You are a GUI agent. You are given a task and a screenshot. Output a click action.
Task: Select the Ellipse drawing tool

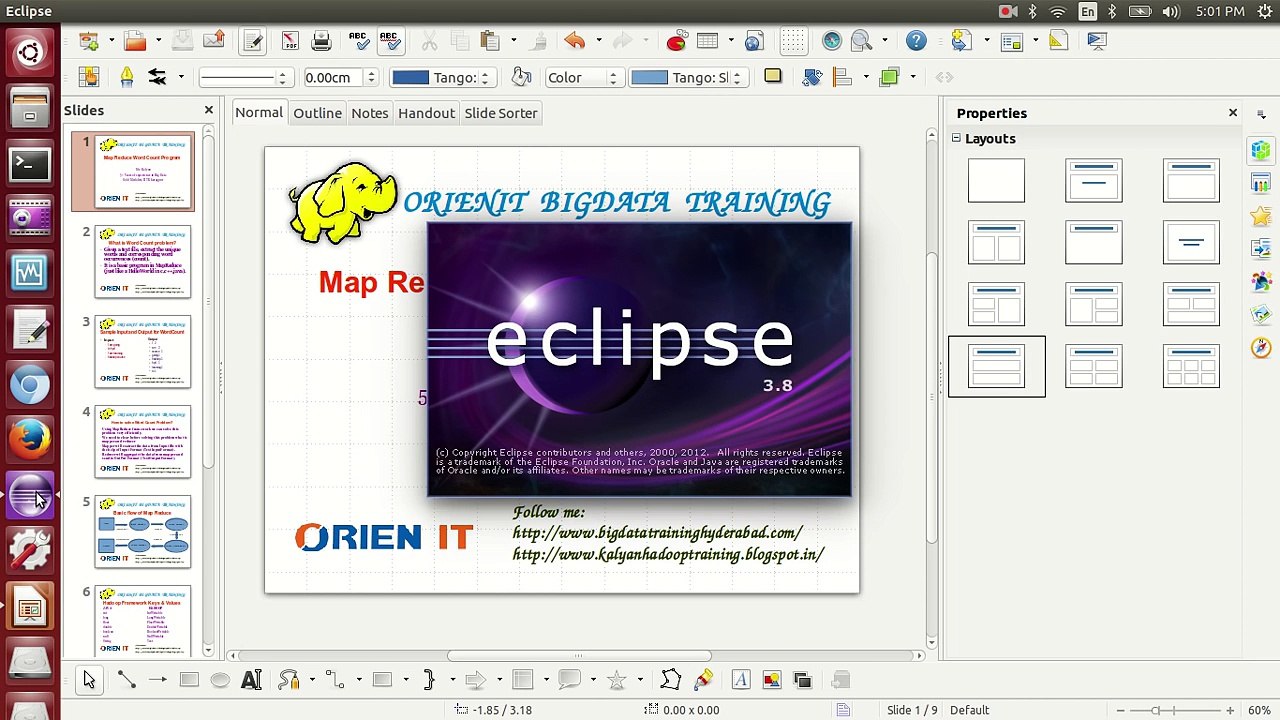(220, 680)
